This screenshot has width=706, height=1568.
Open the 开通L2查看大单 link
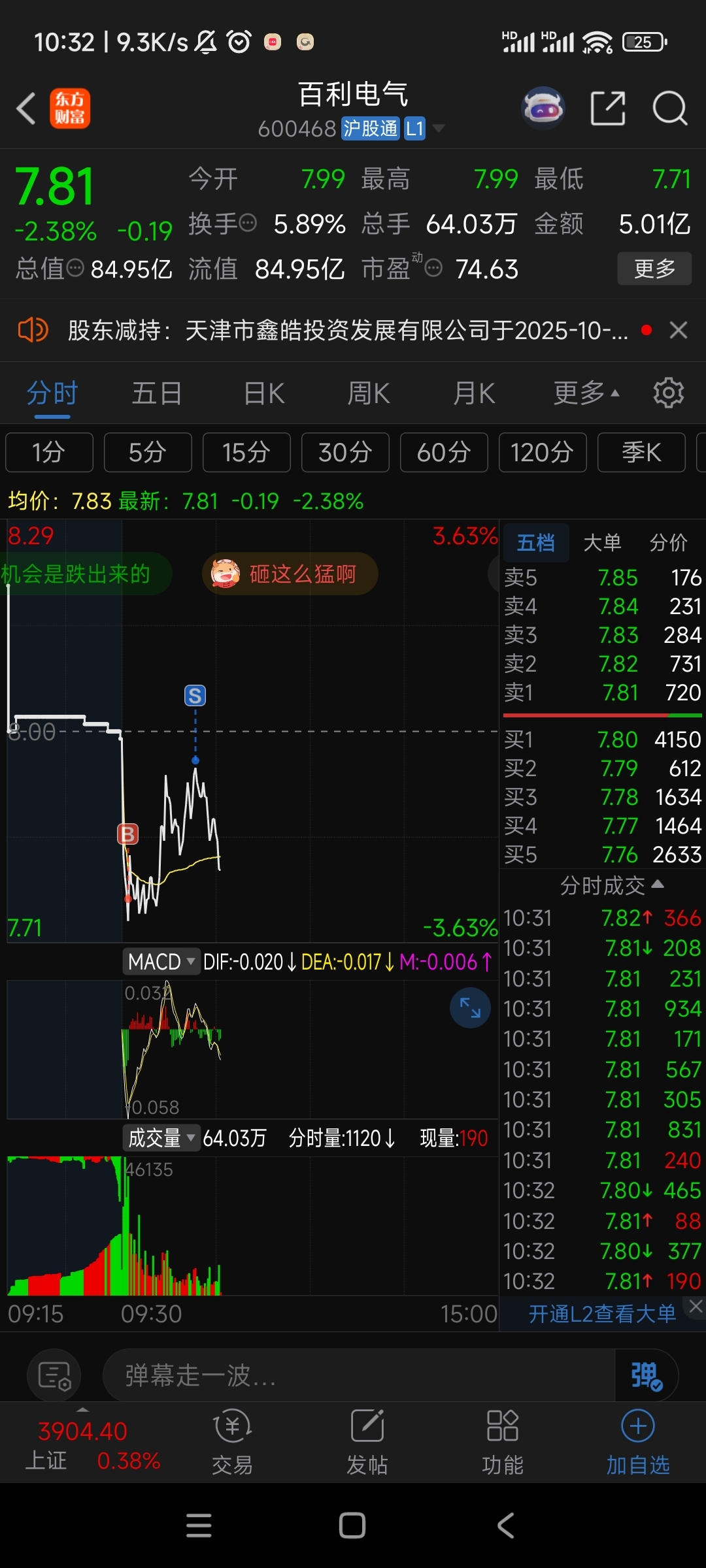(x=602, y=1313)
